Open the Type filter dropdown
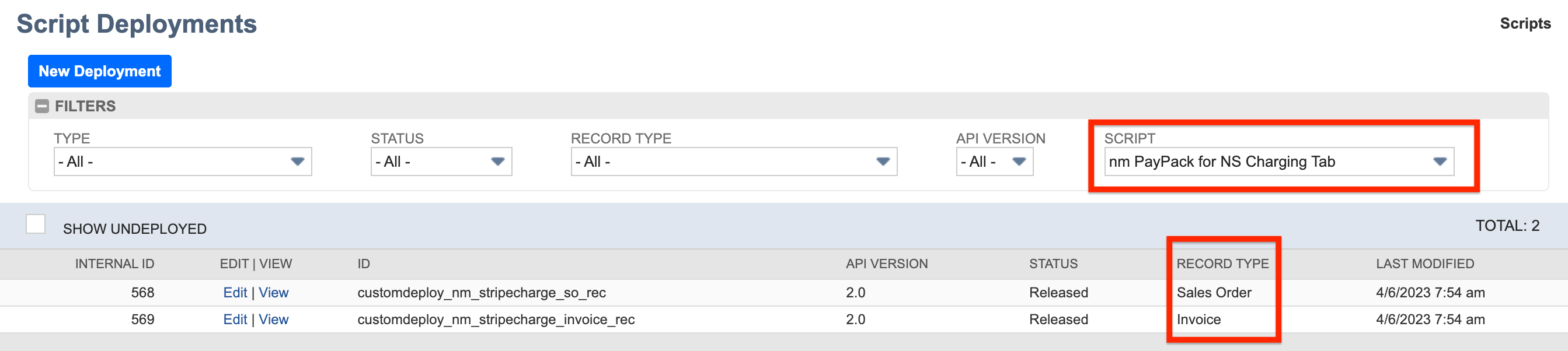This screenshot has height=351, width=1568. 183,161
